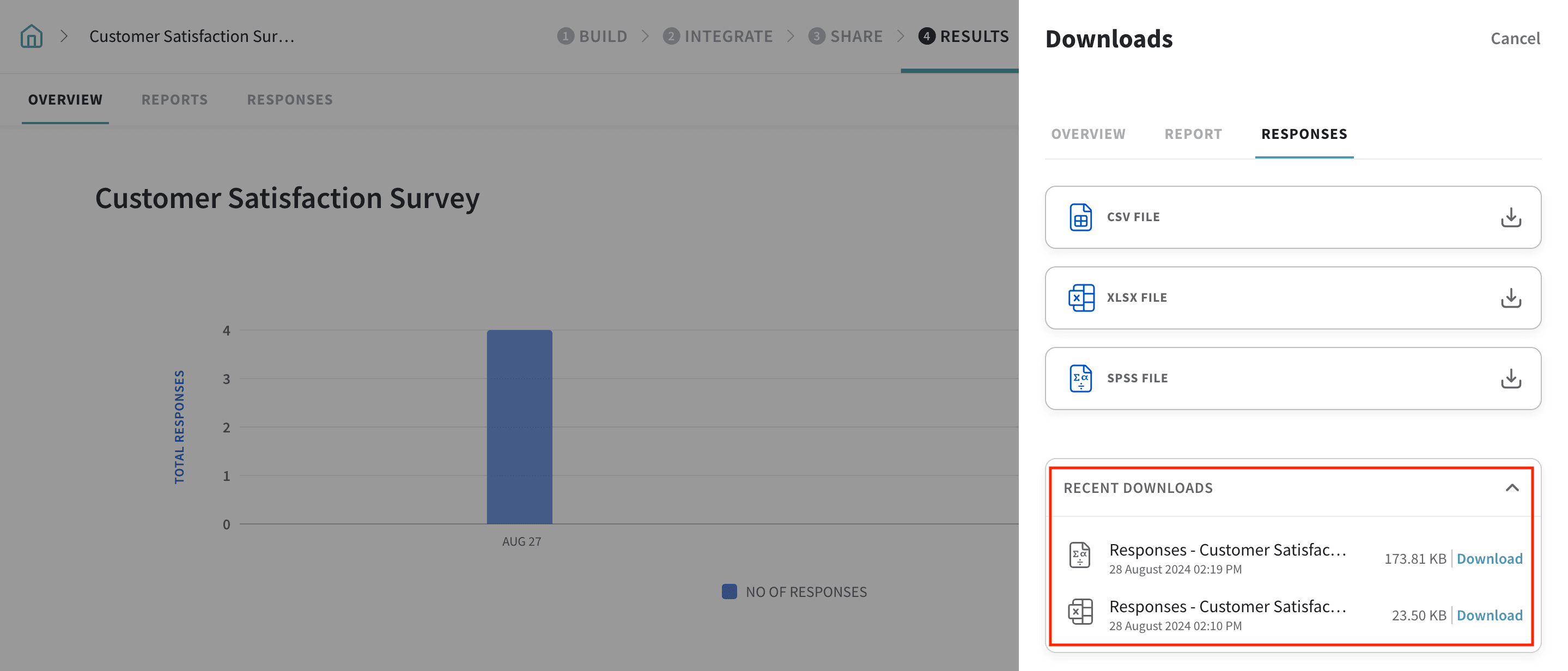
Task: Click the XLSX file type icon
Action: coord(1080,298)
